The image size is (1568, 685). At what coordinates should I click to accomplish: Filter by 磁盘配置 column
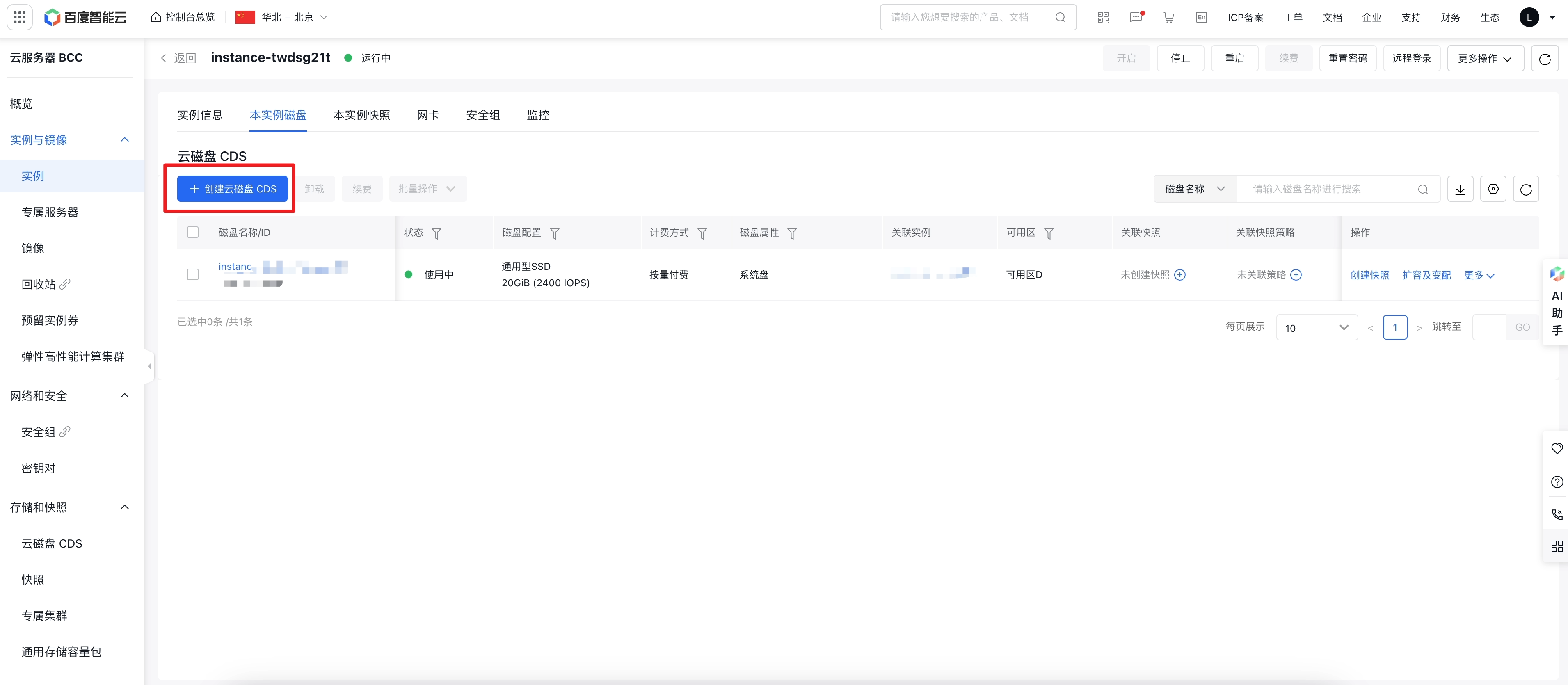coord(555,233)
